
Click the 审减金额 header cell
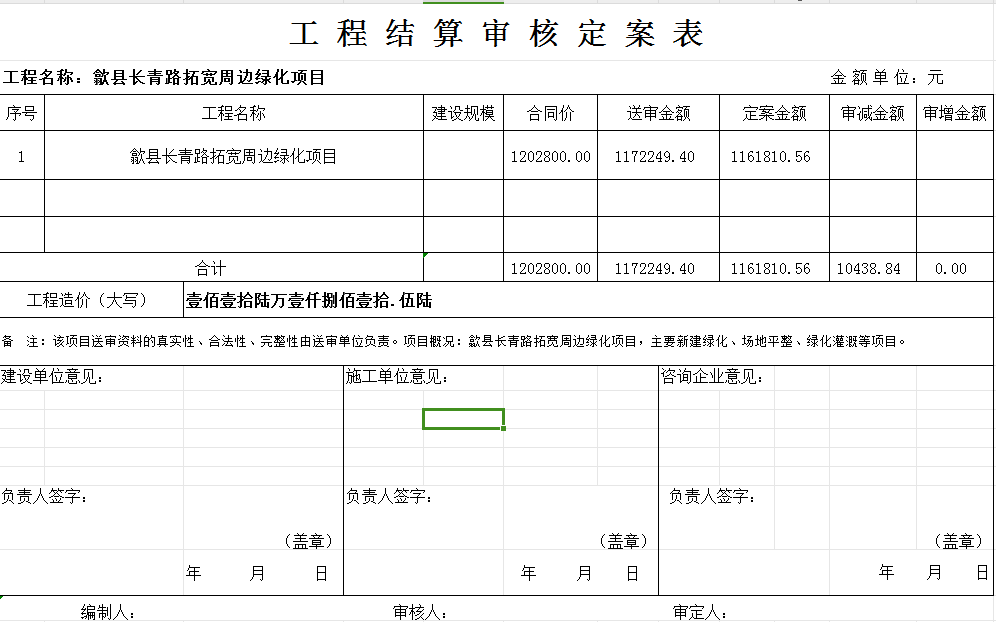(872, 113)
